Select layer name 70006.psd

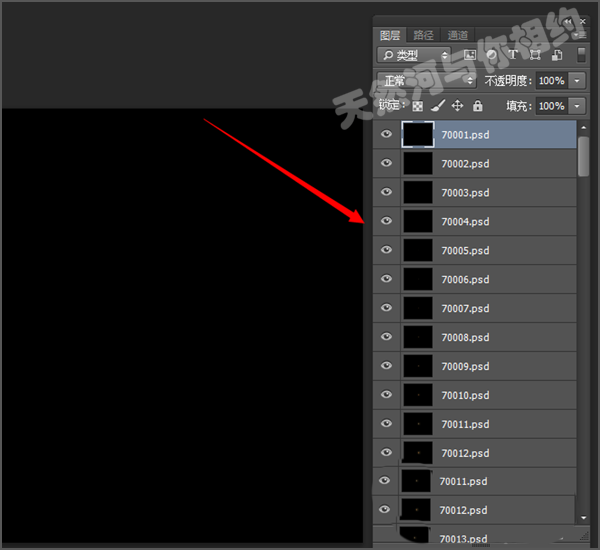[465, 279]
